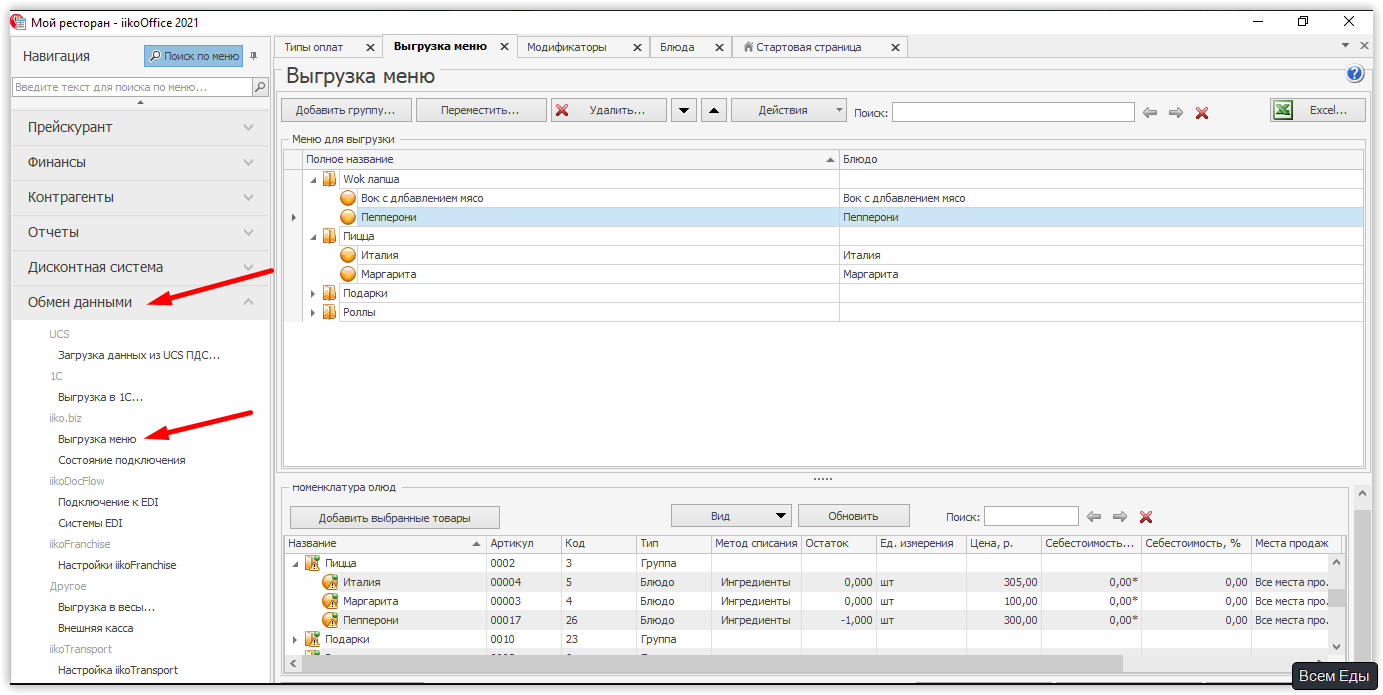Open Внешняя касса link
Viewport: 1383px width, 695px height.
[95, 628]
